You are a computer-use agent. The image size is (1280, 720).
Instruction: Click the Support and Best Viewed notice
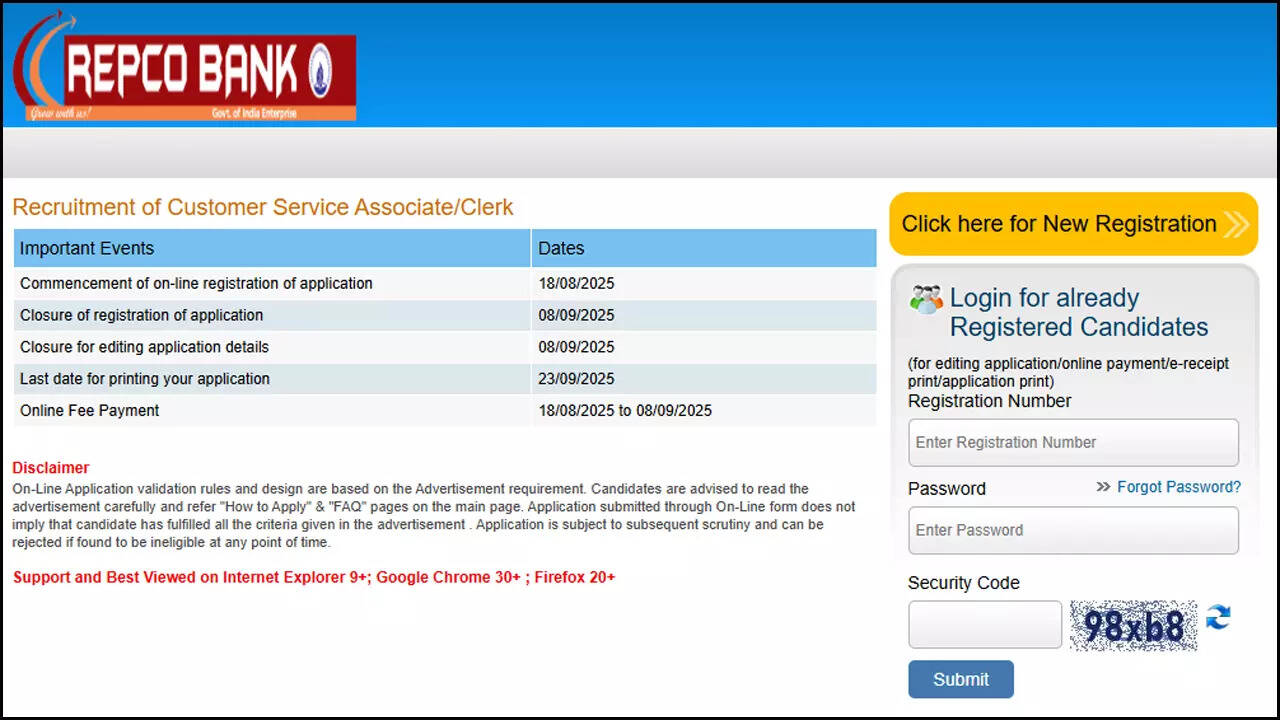tap(314, 577)
